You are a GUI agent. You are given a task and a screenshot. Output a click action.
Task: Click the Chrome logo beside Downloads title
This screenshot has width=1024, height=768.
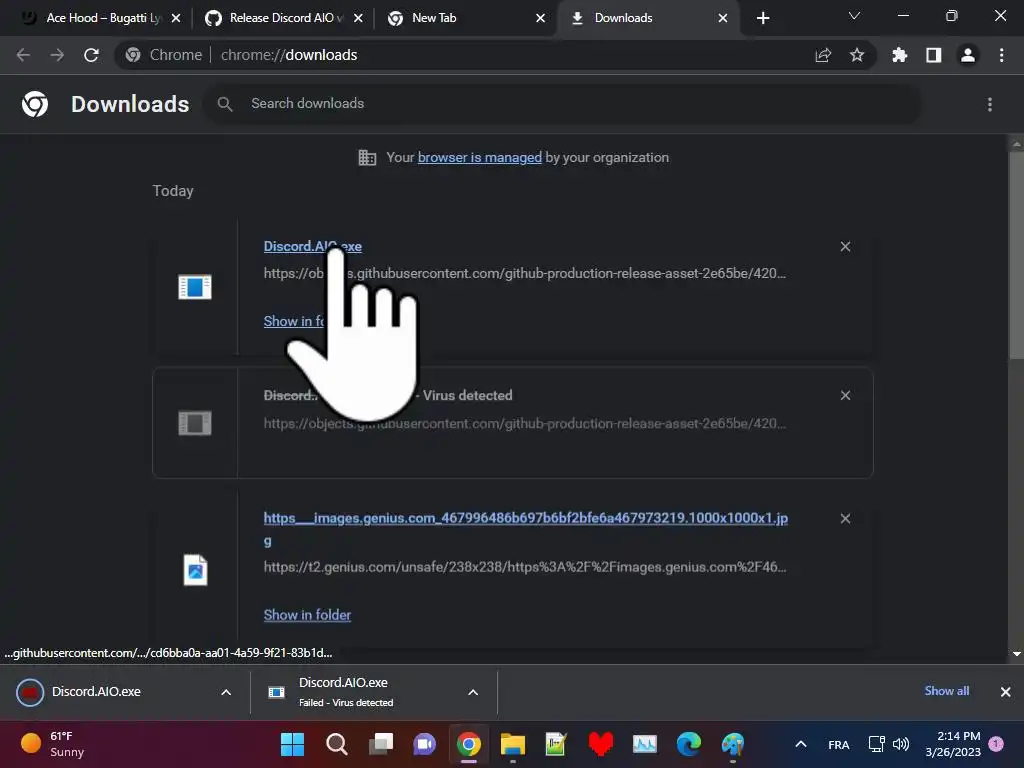point(35,104)
